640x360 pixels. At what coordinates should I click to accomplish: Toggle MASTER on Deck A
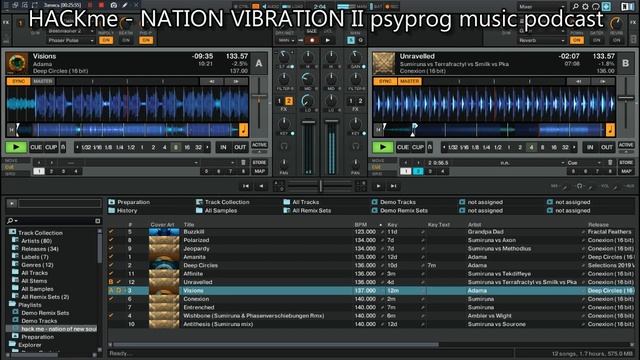(x=43, y=81)
